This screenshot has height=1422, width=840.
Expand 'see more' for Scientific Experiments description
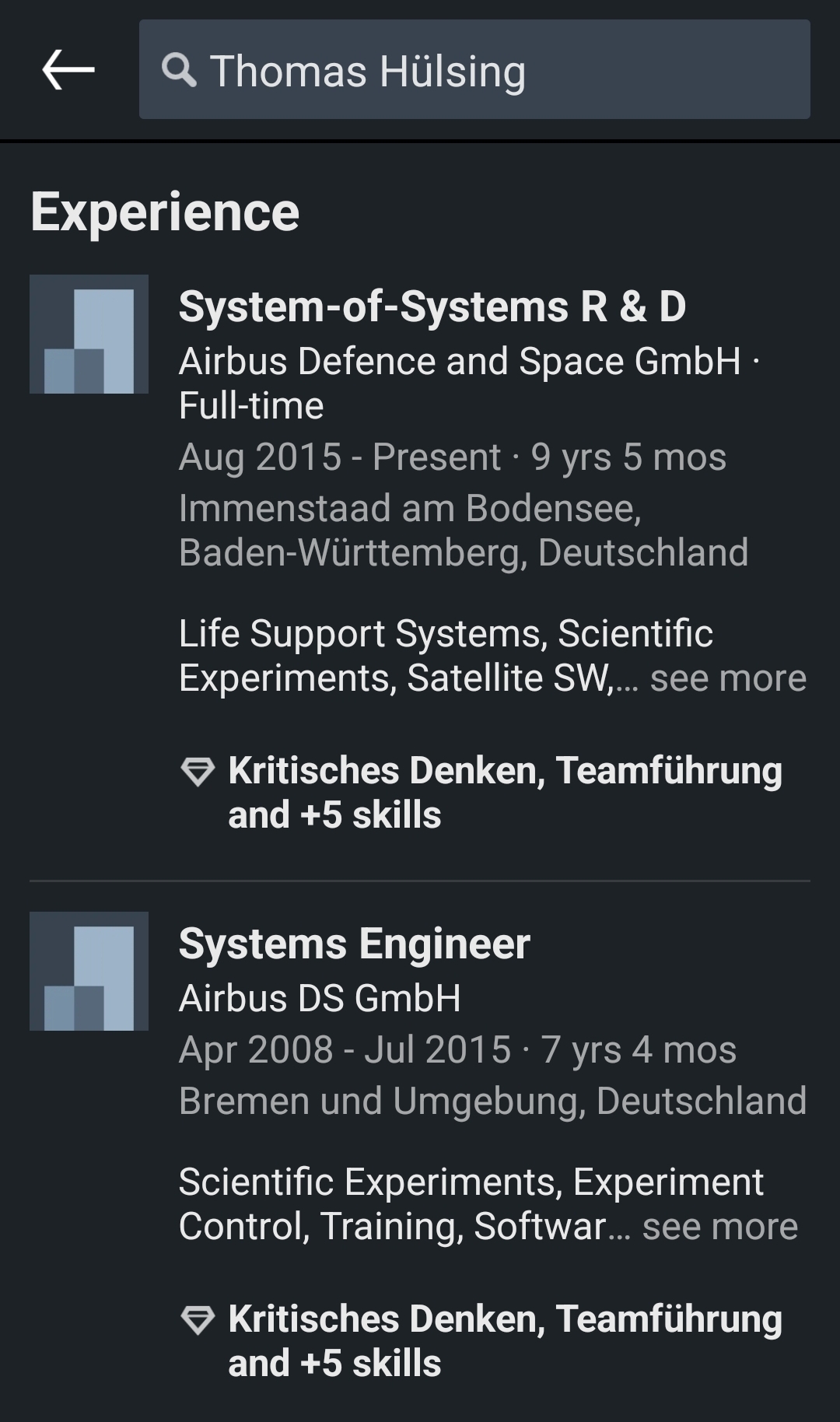tap(720, 1227)
